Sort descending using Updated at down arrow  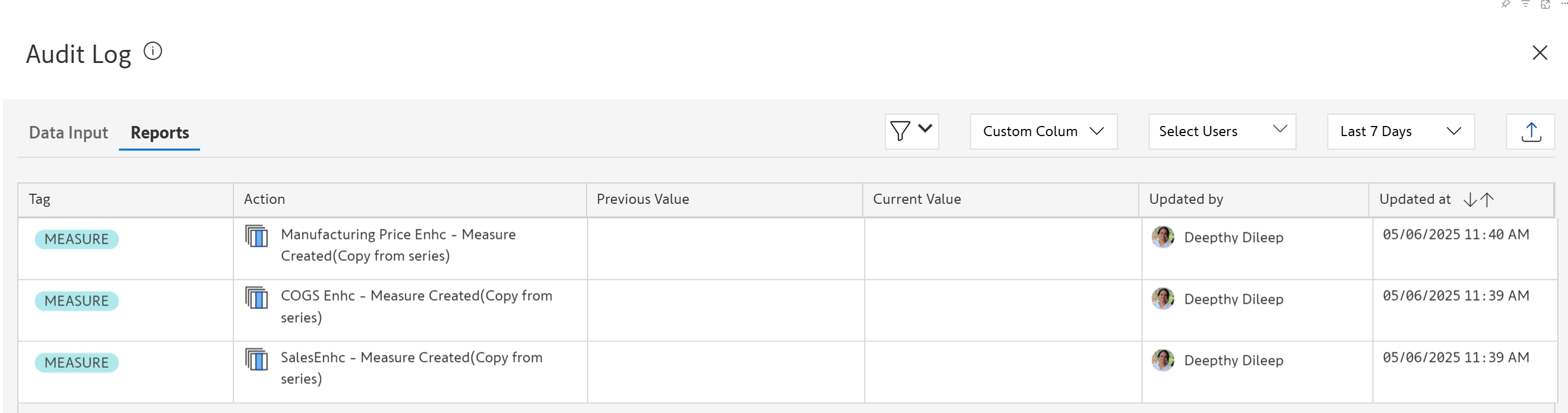click(1470, 199)
